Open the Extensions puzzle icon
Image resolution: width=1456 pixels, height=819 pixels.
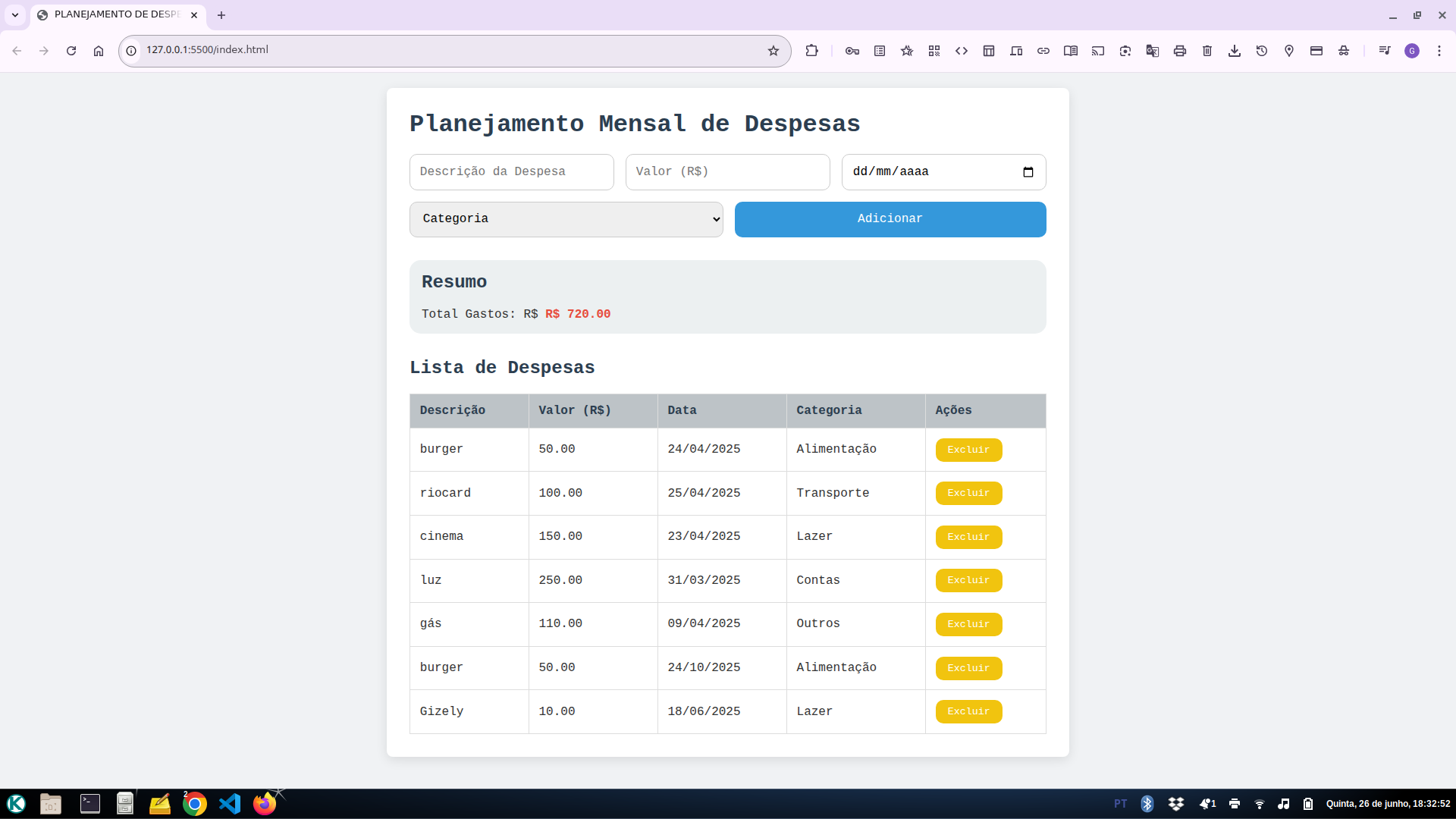click(x=812, y=51)
